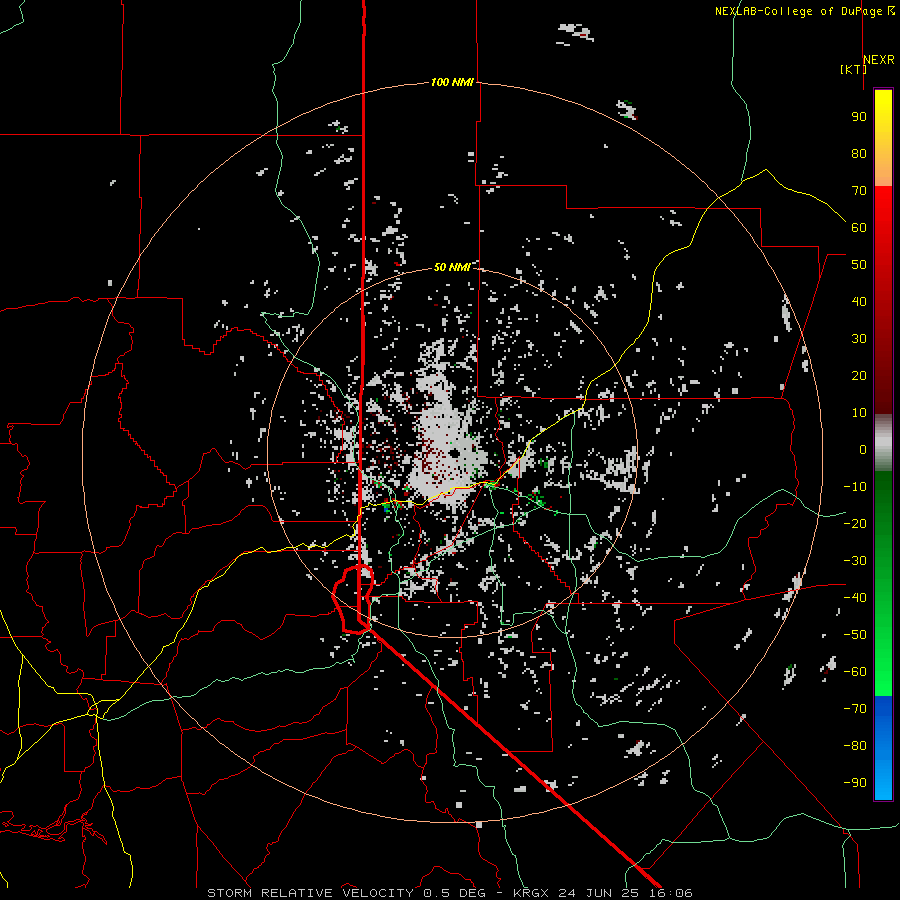Click the 20 value on the velocity scale
This screenshot has height=900, width=900.
(859, 376)
